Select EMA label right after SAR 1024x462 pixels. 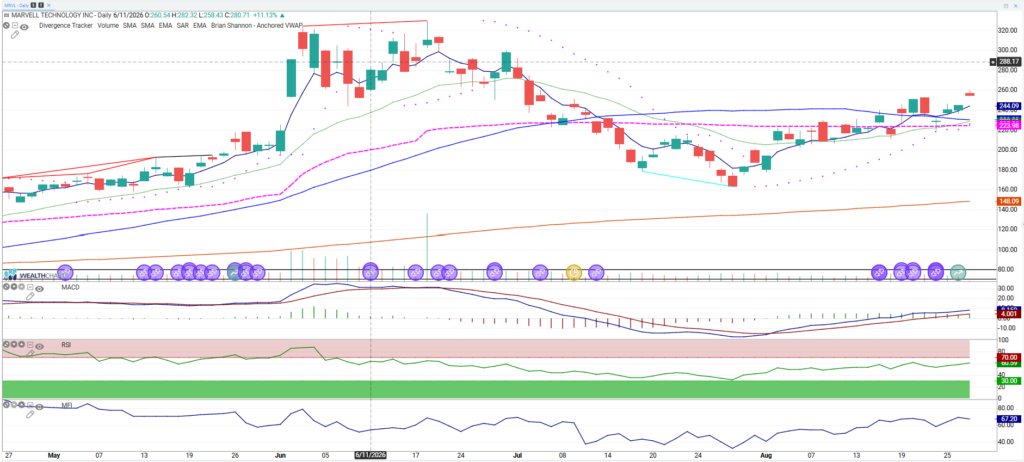[200, 25]
